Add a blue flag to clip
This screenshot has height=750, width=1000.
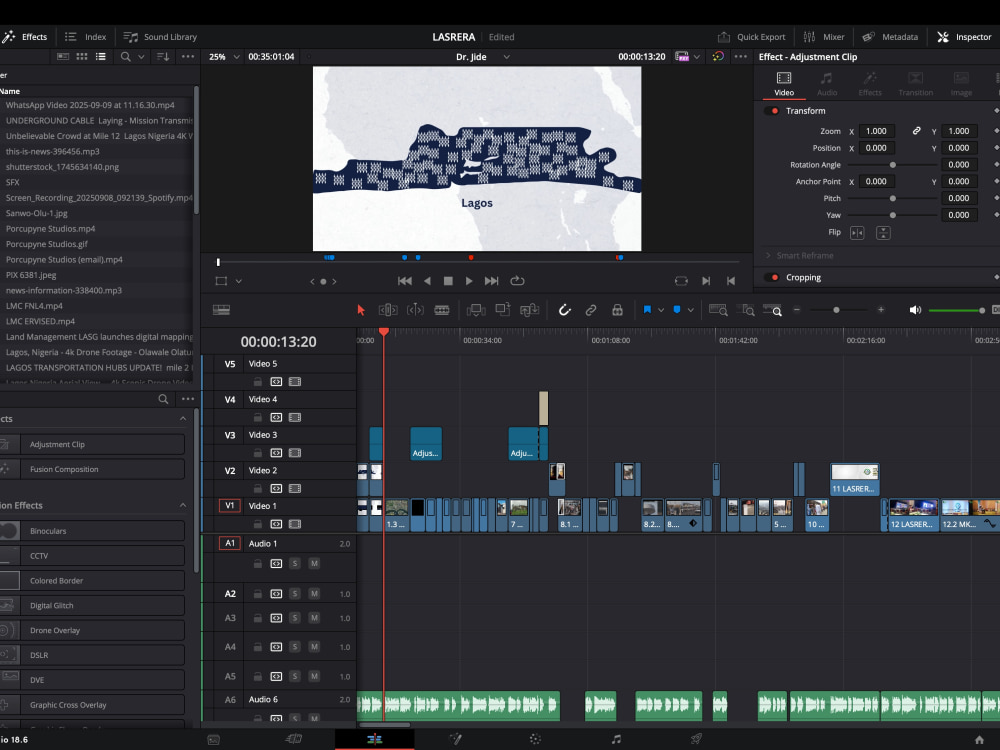click(x=647, y=310)
